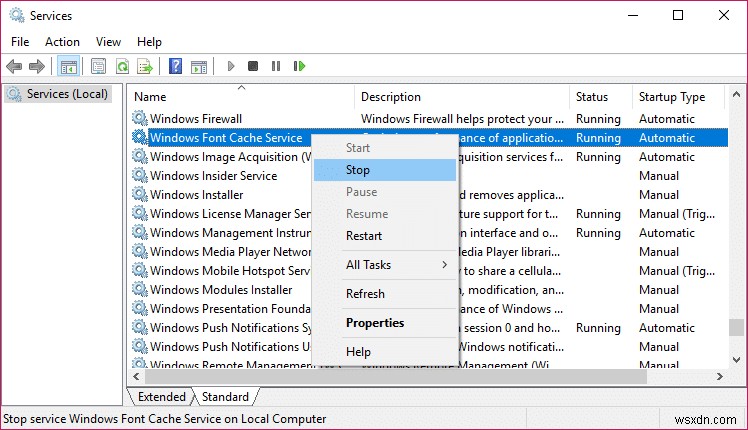The width and height of the screenshot is (748, 430).
Task: Select Windows Push Notifications System service row
Action: pos(428,328)
